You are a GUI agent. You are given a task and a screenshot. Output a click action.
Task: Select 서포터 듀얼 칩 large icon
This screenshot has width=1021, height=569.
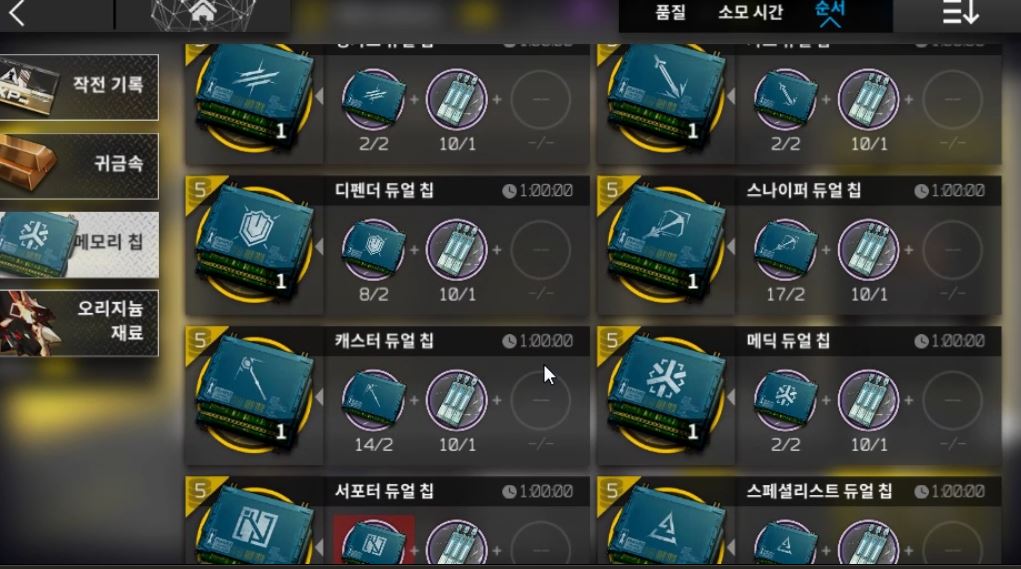(x=254, y=525)
